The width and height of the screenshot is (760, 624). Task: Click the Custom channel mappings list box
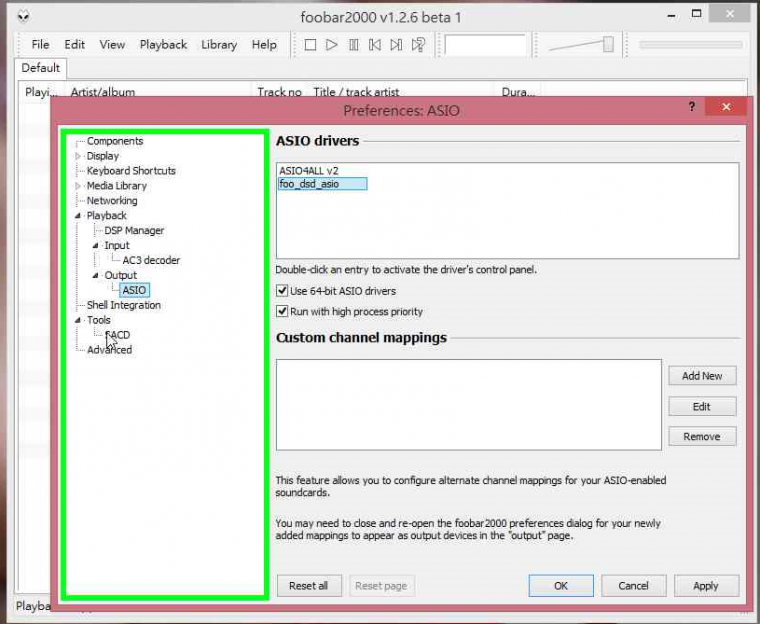coord(469,405)
